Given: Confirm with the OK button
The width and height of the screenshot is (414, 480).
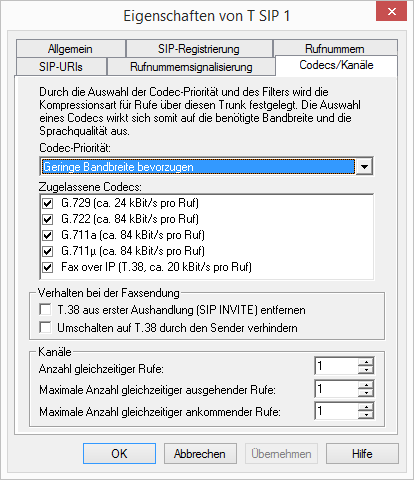Looking at the screenshot, I should [x=119, y=454].
